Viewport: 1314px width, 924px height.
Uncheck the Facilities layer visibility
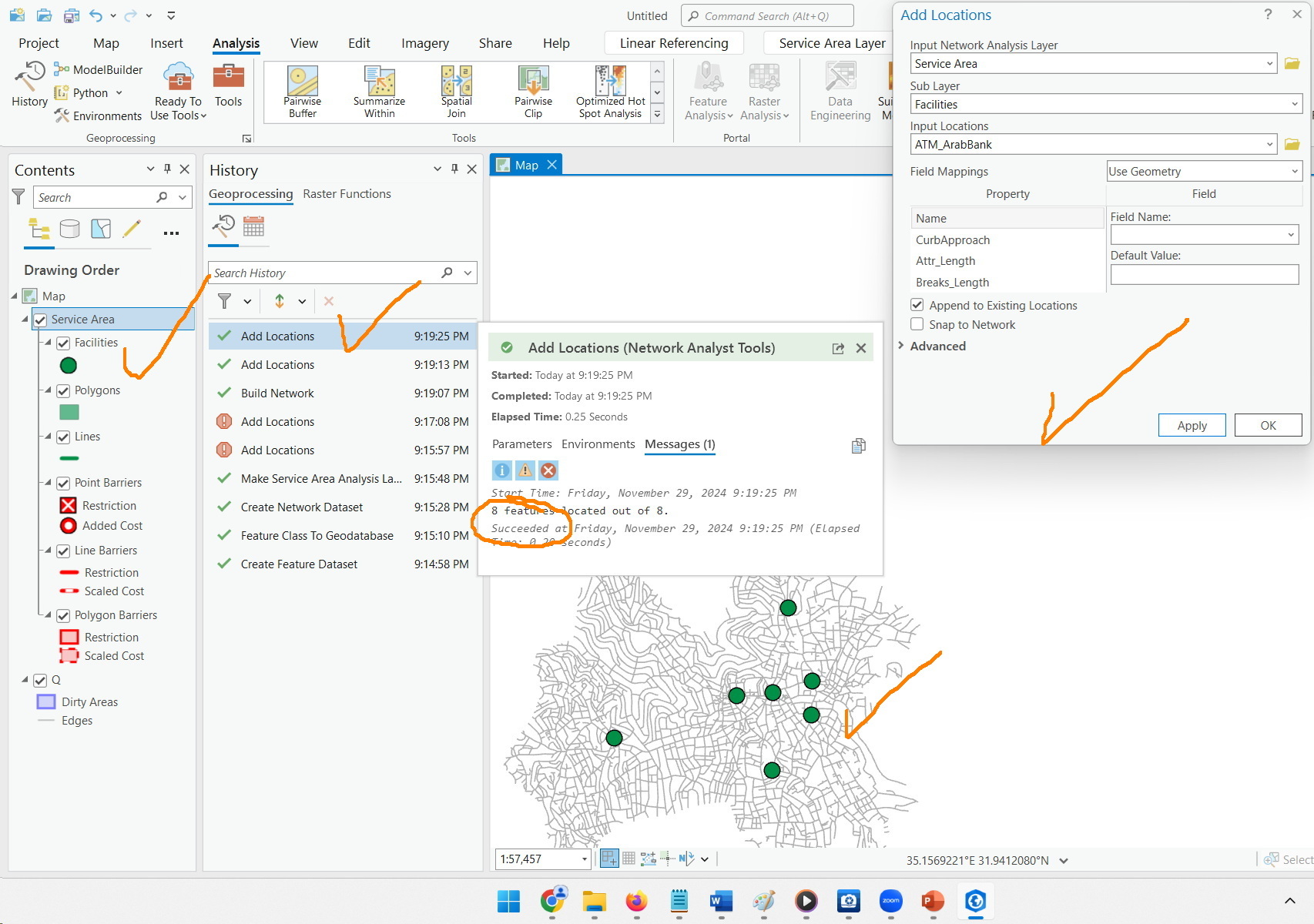[x=63, y=343]
